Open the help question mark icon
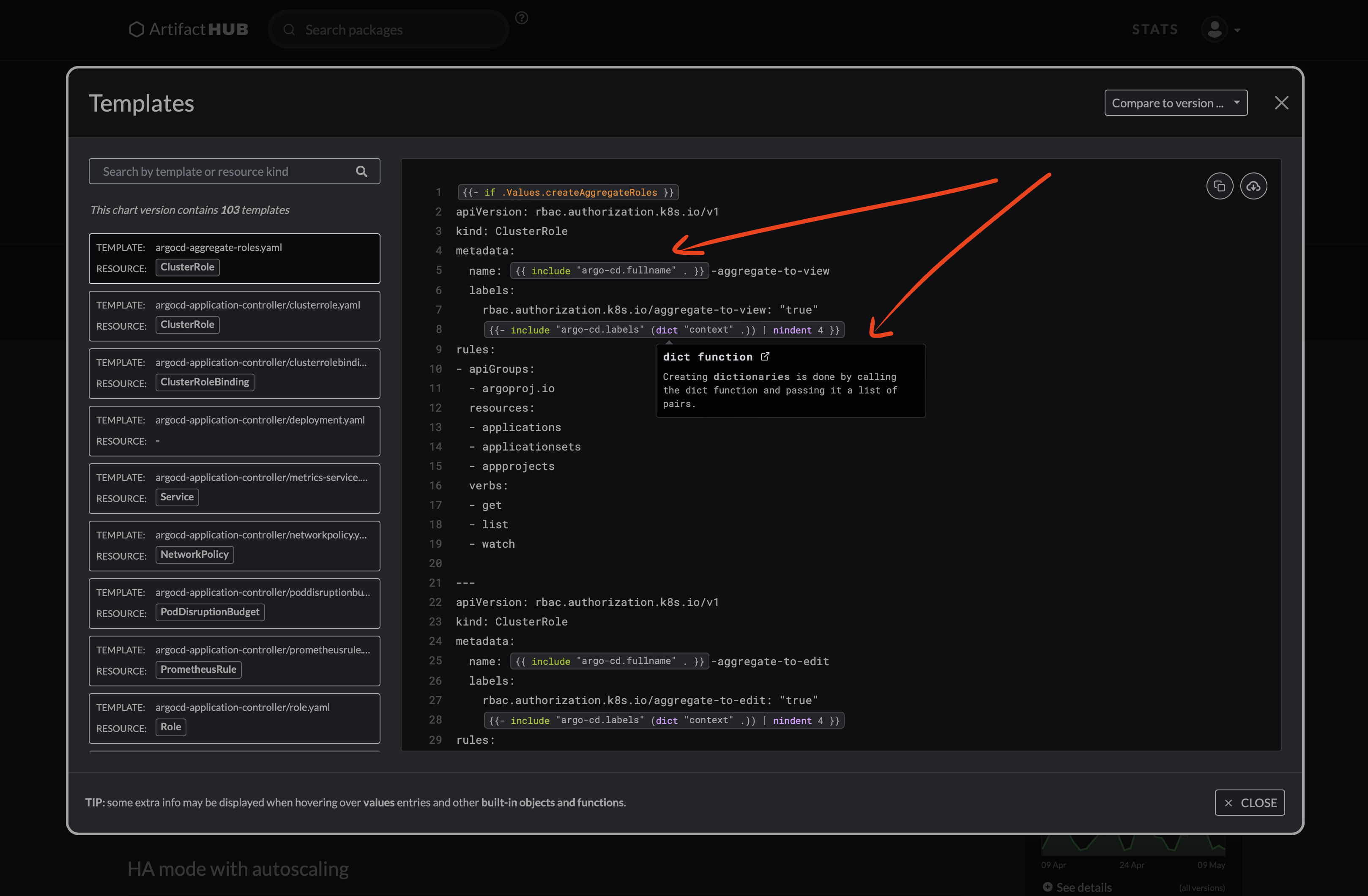 [x=521, y=18]
